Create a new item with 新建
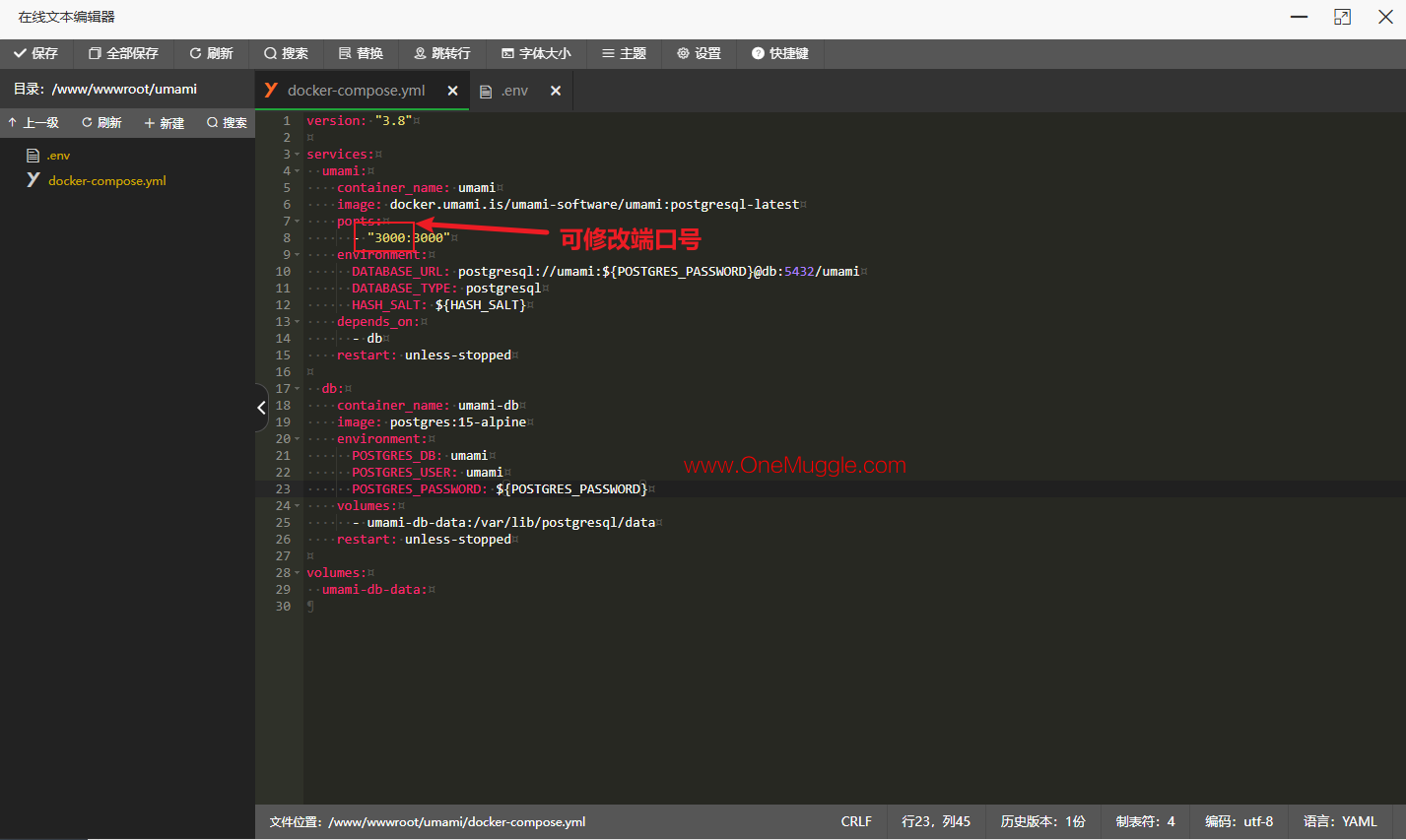 pyautogui.click(x=164, y=123)
